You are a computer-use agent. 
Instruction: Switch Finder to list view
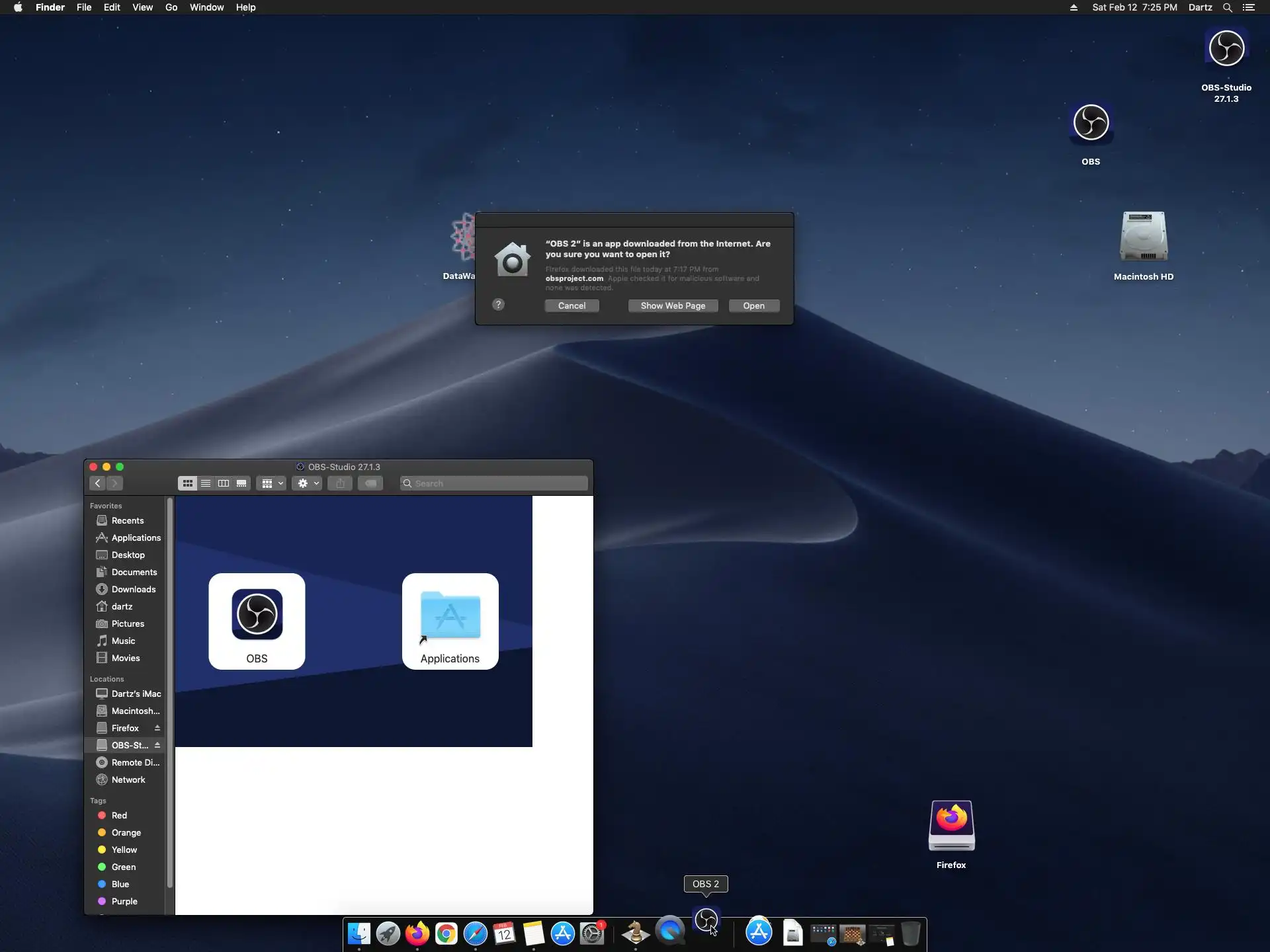206,483
